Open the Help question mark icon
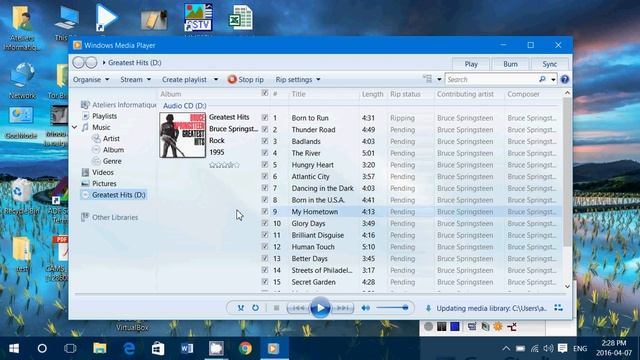This screenshot has height=360, width=640. [564, 80]
